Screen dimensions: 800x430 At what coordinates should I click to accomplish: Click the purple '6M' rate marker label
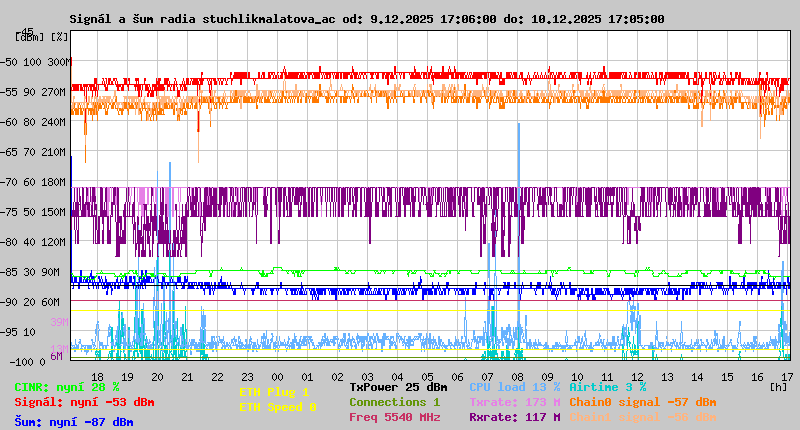point(56,356)
